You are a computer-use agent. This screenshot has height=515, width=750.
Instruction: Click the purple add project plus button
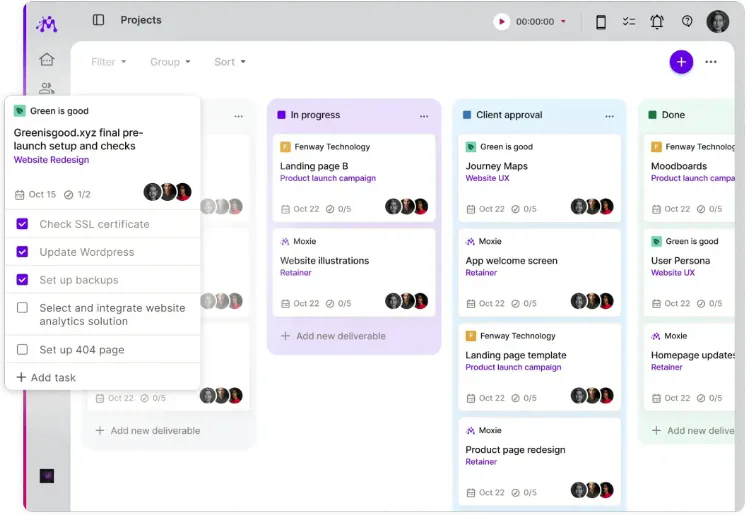pos(681,62)
